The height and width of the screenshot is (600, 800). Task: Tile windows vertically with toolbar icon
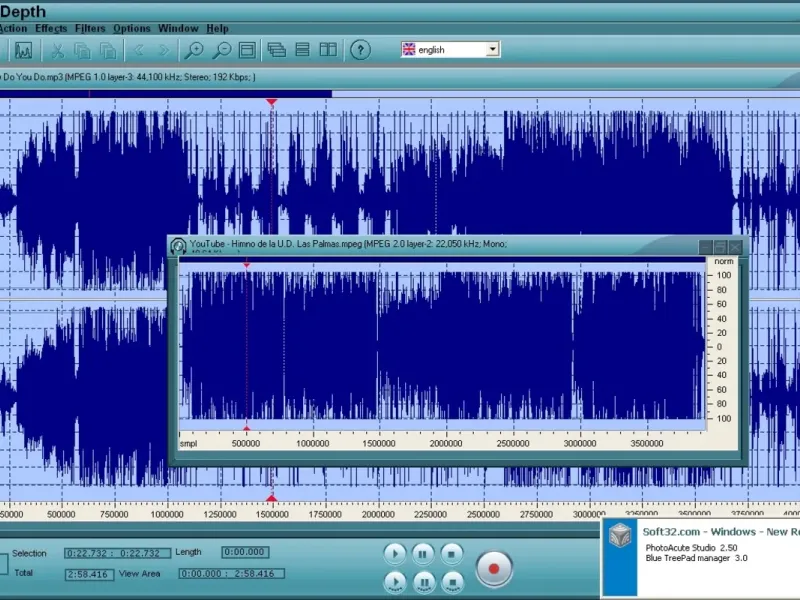coord(327,50)
